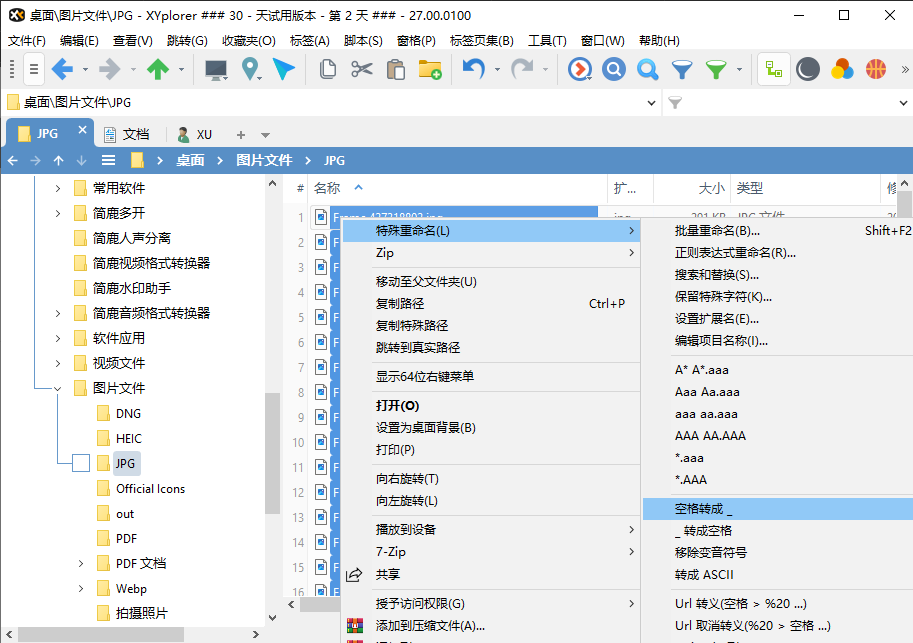Click the New Folder toolbar icon
The width and height of the screenshot is (913, 643).
(x=429, y=69)
